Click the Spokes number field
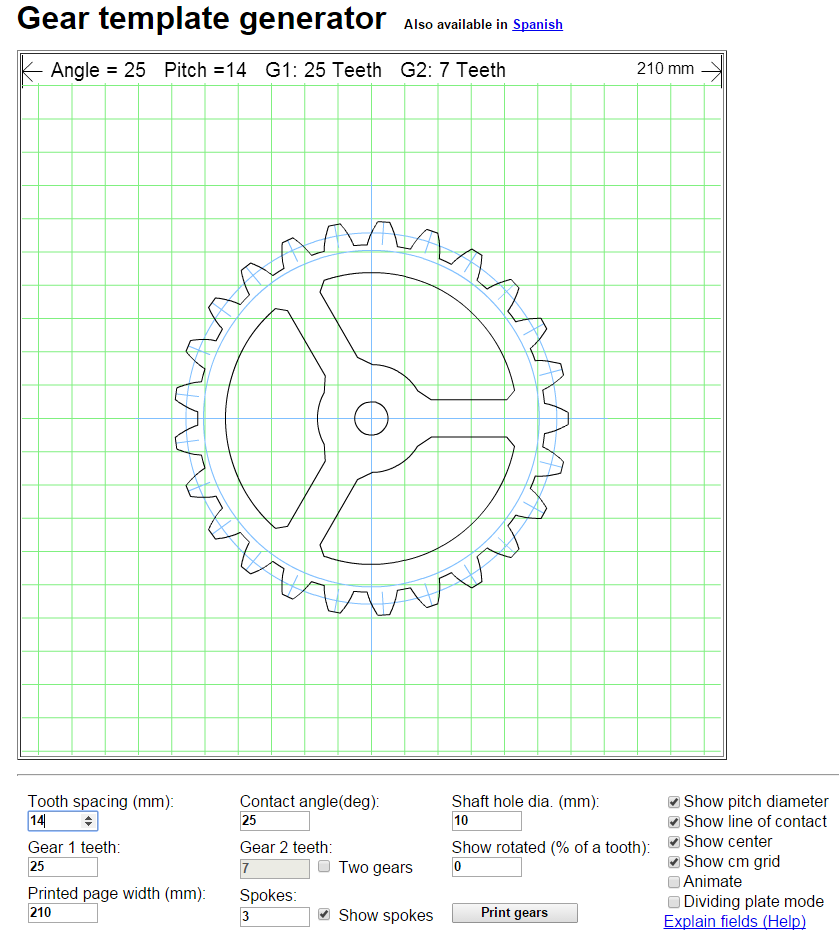839x947 pixels. 274,916
